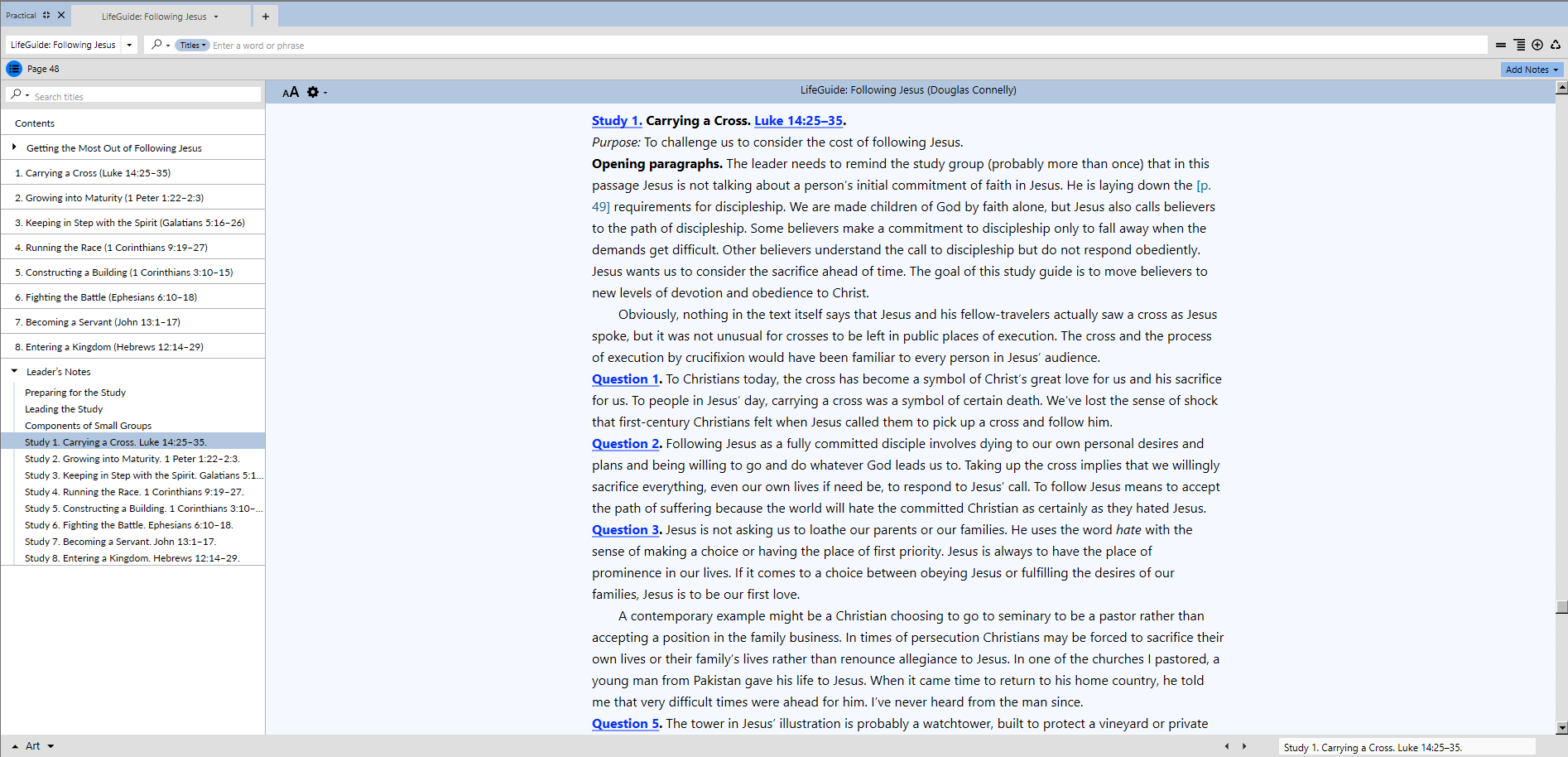Click the parallel resources equals icon
Image resolution: width=1568 pixels, height=757 pixels.
1501,45
